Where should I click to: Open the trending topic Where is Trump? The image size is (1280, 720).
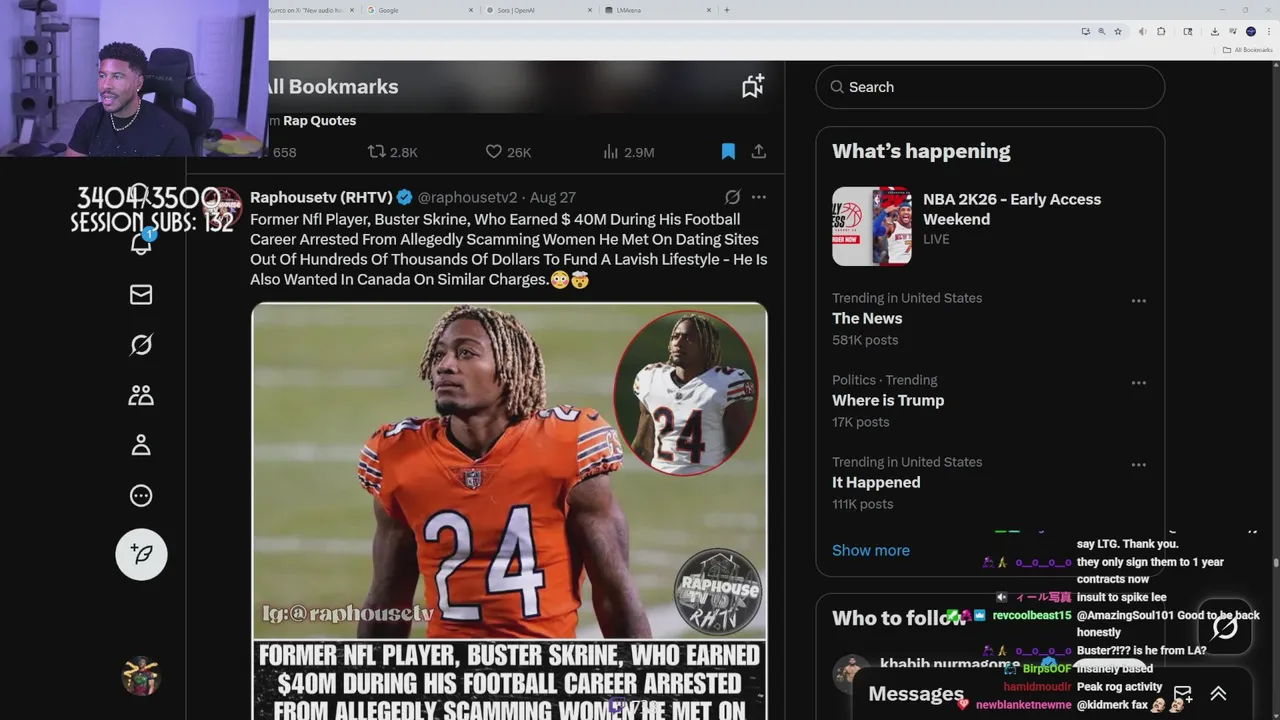888,400
